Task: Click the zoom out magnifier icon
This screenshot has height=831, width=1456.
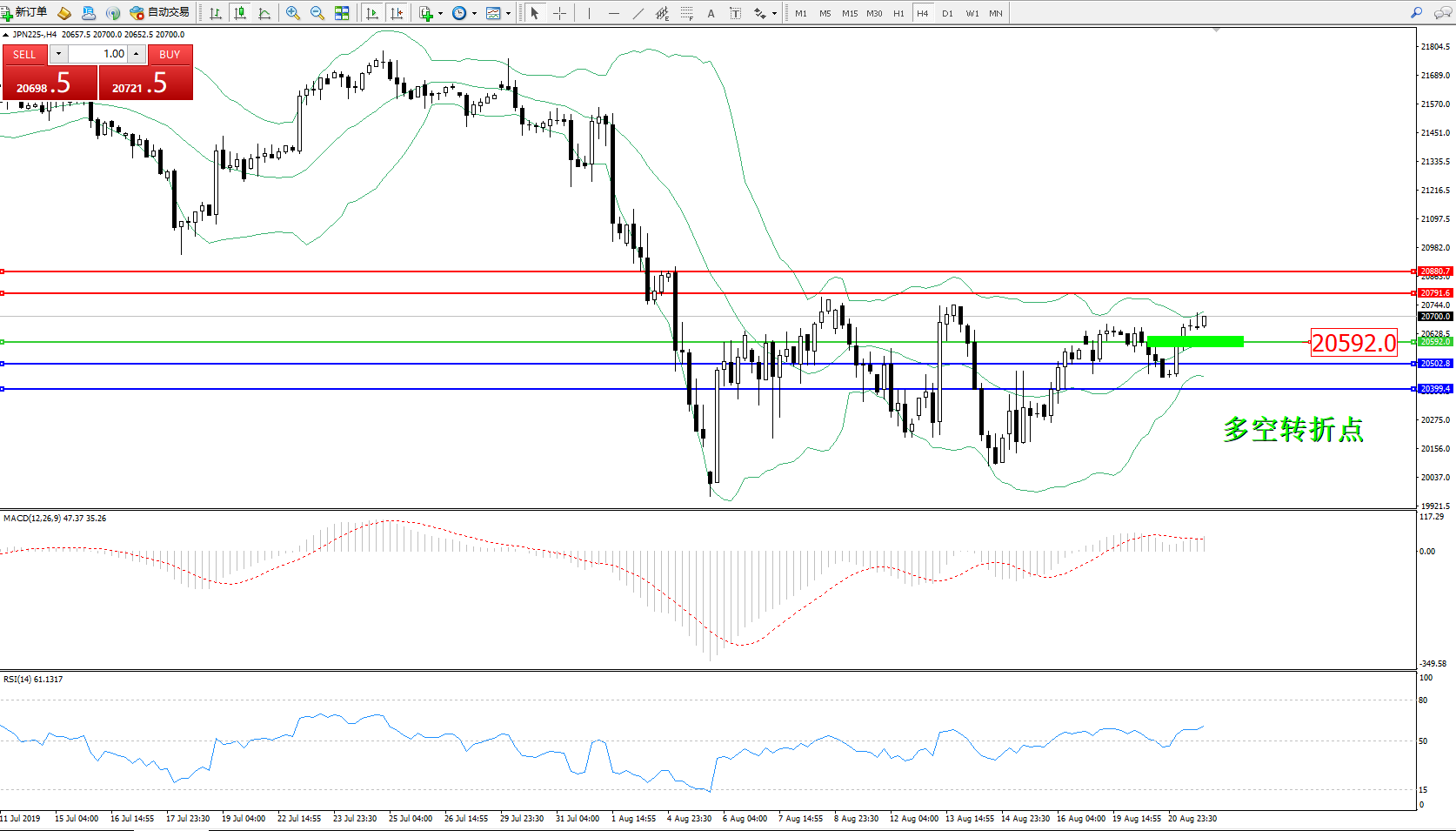Action: click(x=317, y=13)
